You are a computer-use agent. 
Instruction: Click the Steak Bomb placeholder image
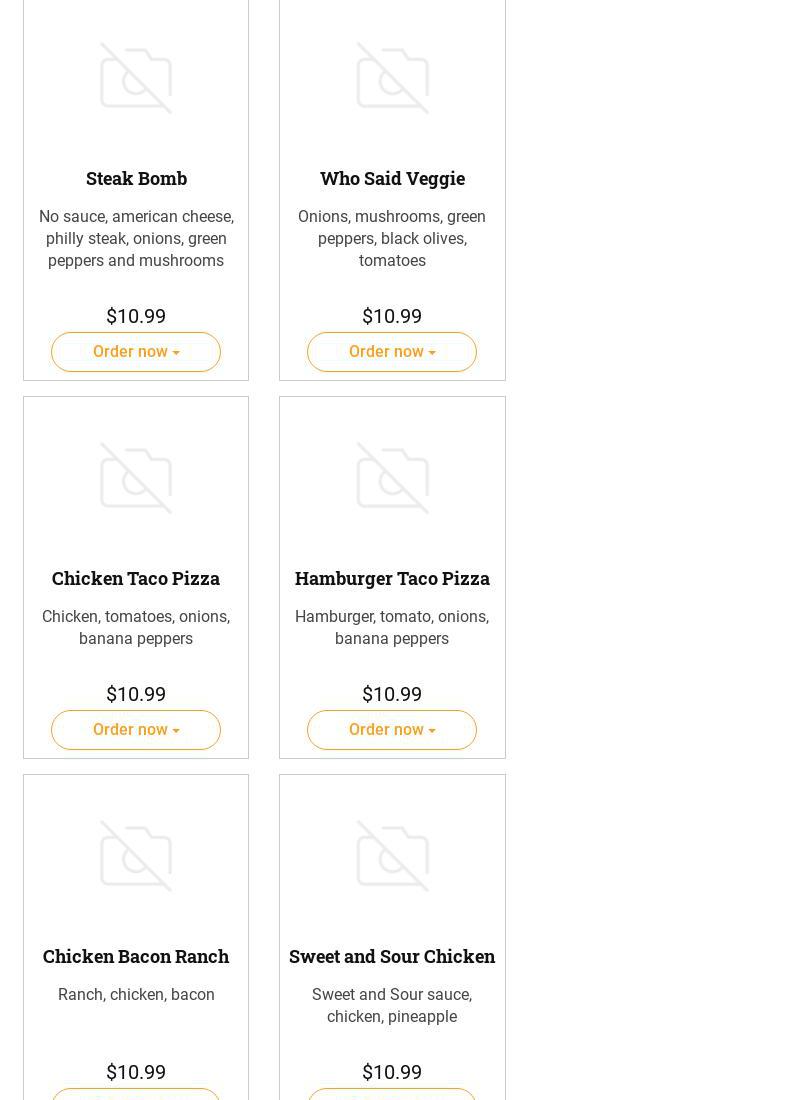[x=136, y=78]
